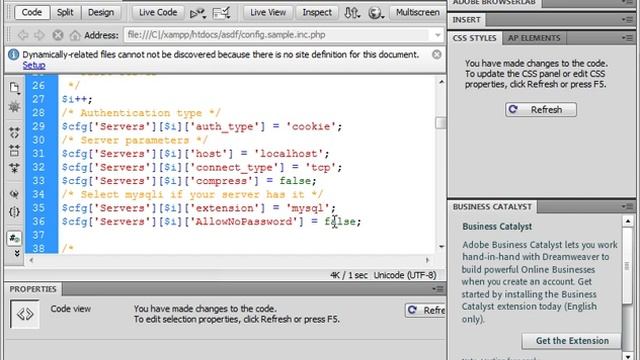Open the Properties panel options menu

point(438,289)
